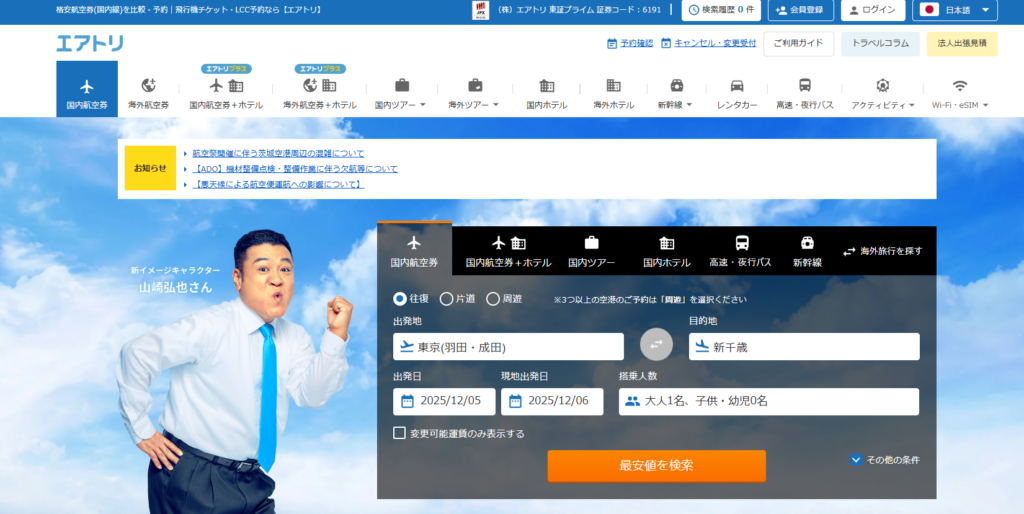This screenshot has width=1024, height=514.
Task: Click the swap departure and destination icon
Action: (x=656, y=344)
